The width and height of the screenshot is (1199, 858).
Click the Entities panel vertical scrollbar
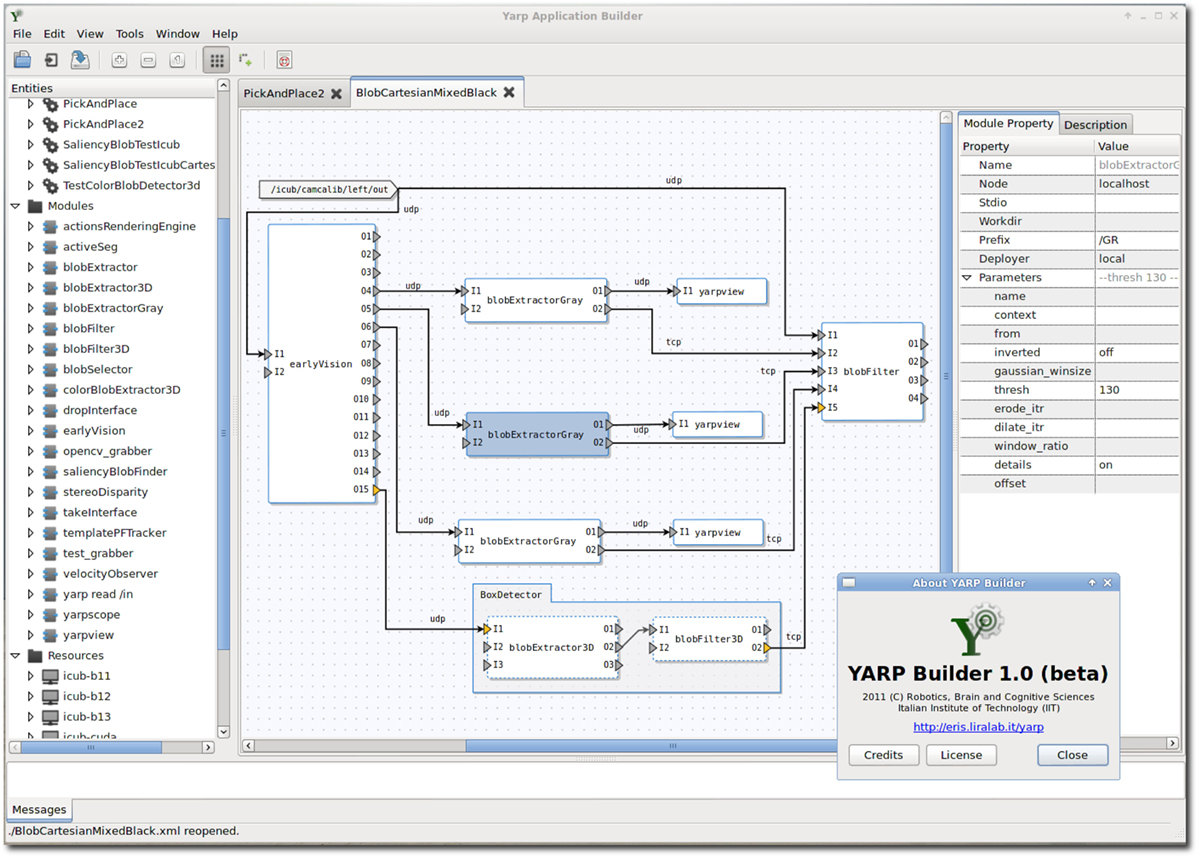pyautogui.click(x=223, y=432)
